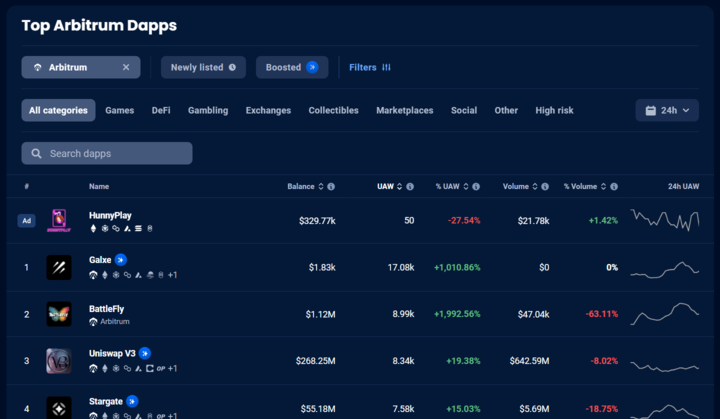
Task: Click the Ethereum chain icon under HunnyPlay
Action: [x=94, y=228]
